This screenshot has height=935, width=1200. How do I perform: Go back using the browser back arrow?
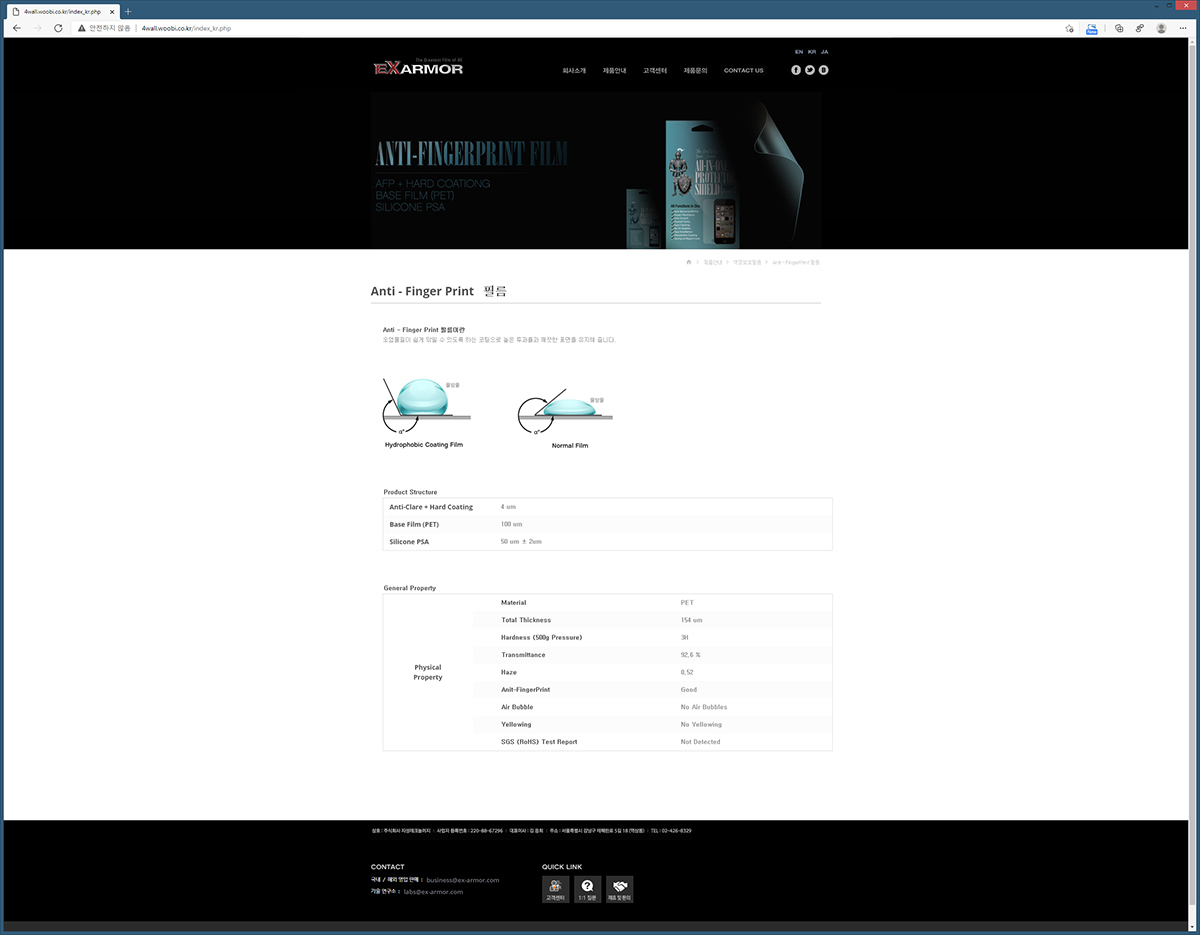[x=16, y=28]
